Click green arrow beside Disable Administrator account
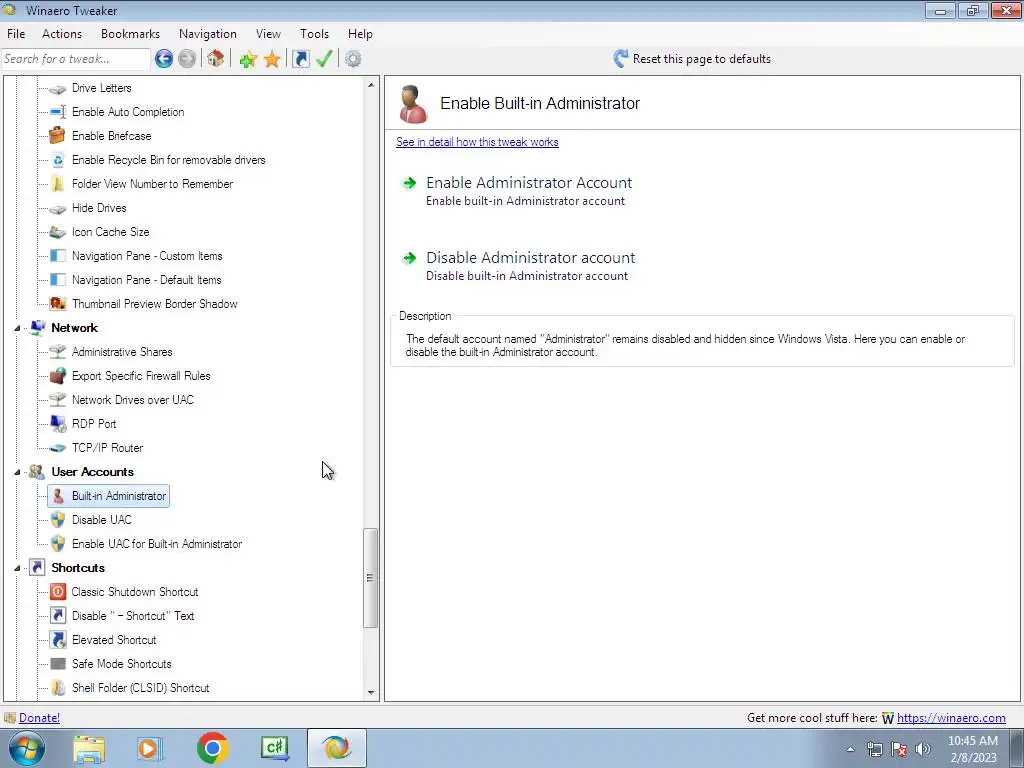The height and width of the screenshot is (768, 1024). click(409, 258)
